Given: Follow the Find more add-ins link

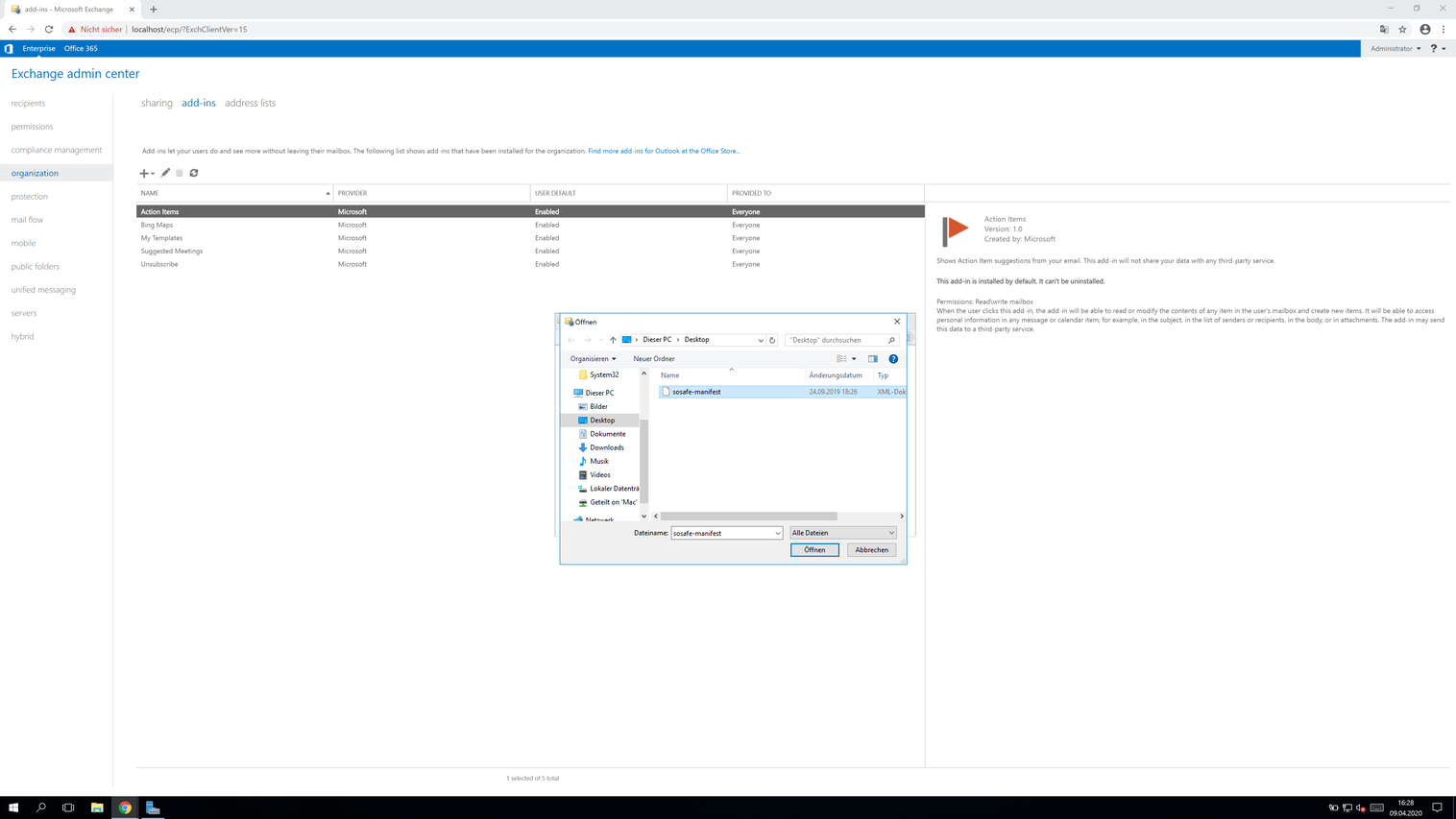Looking at the screenshot, I should click(664, 151).
